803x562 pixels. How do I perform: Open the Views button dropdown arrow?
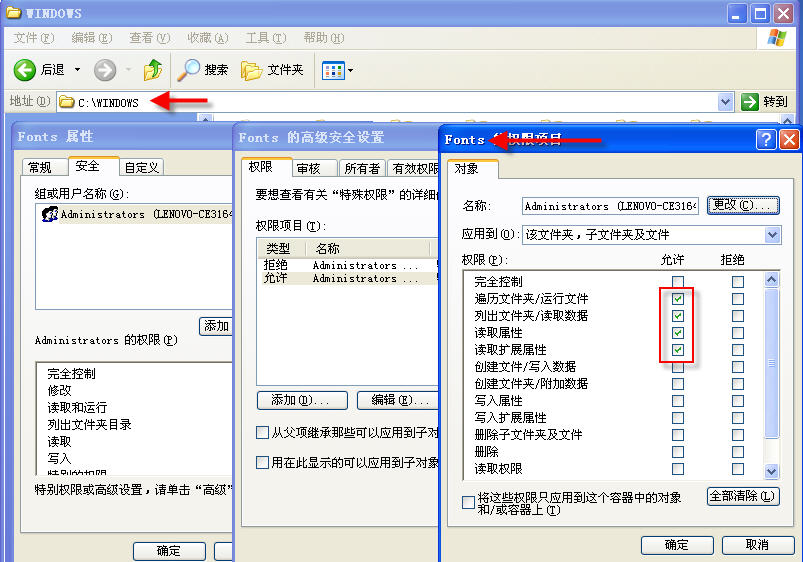coord(351,71)
